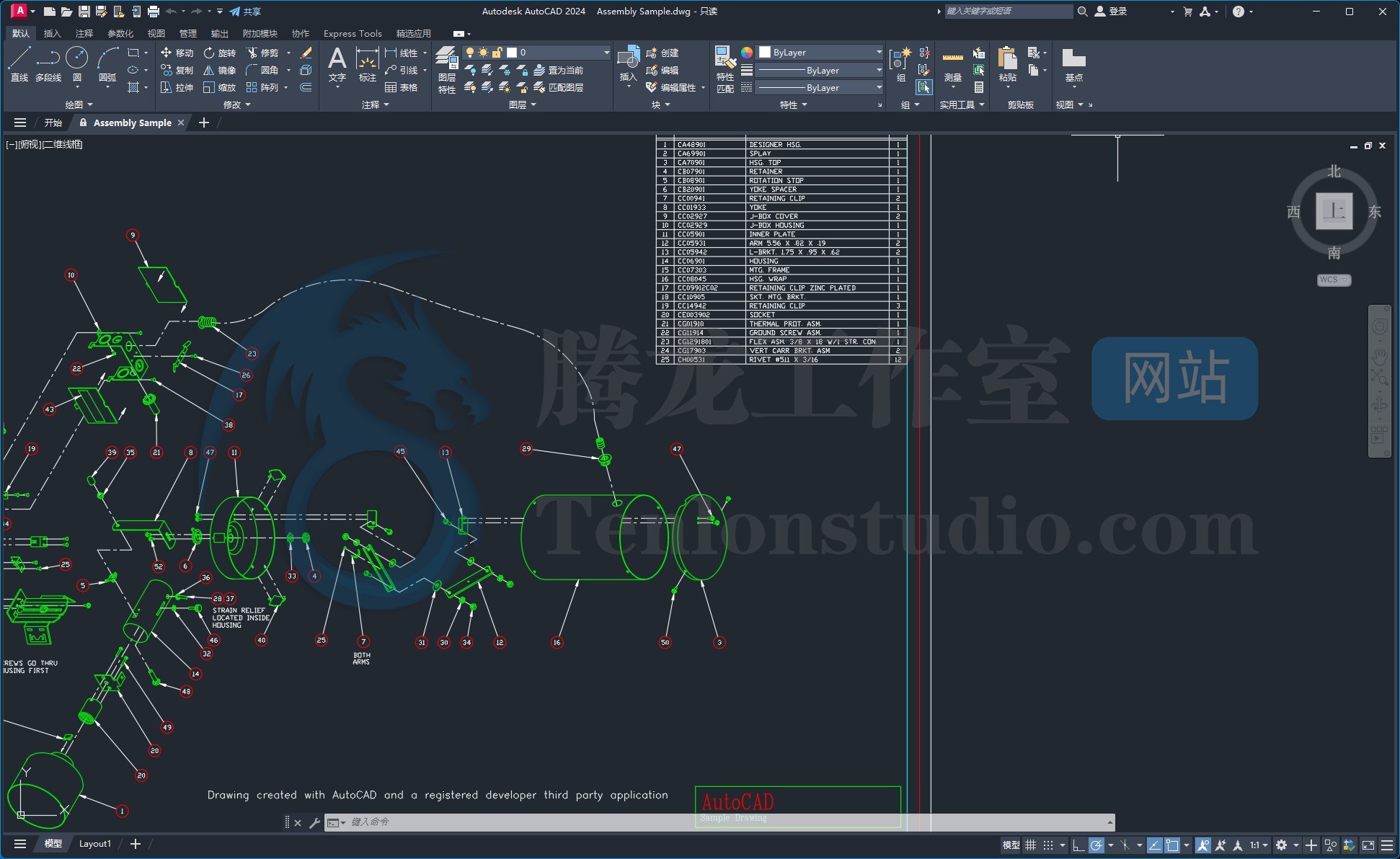Click the quick calculator icon in 实用工具
The image size is (1400, 859).
(979, 87)
